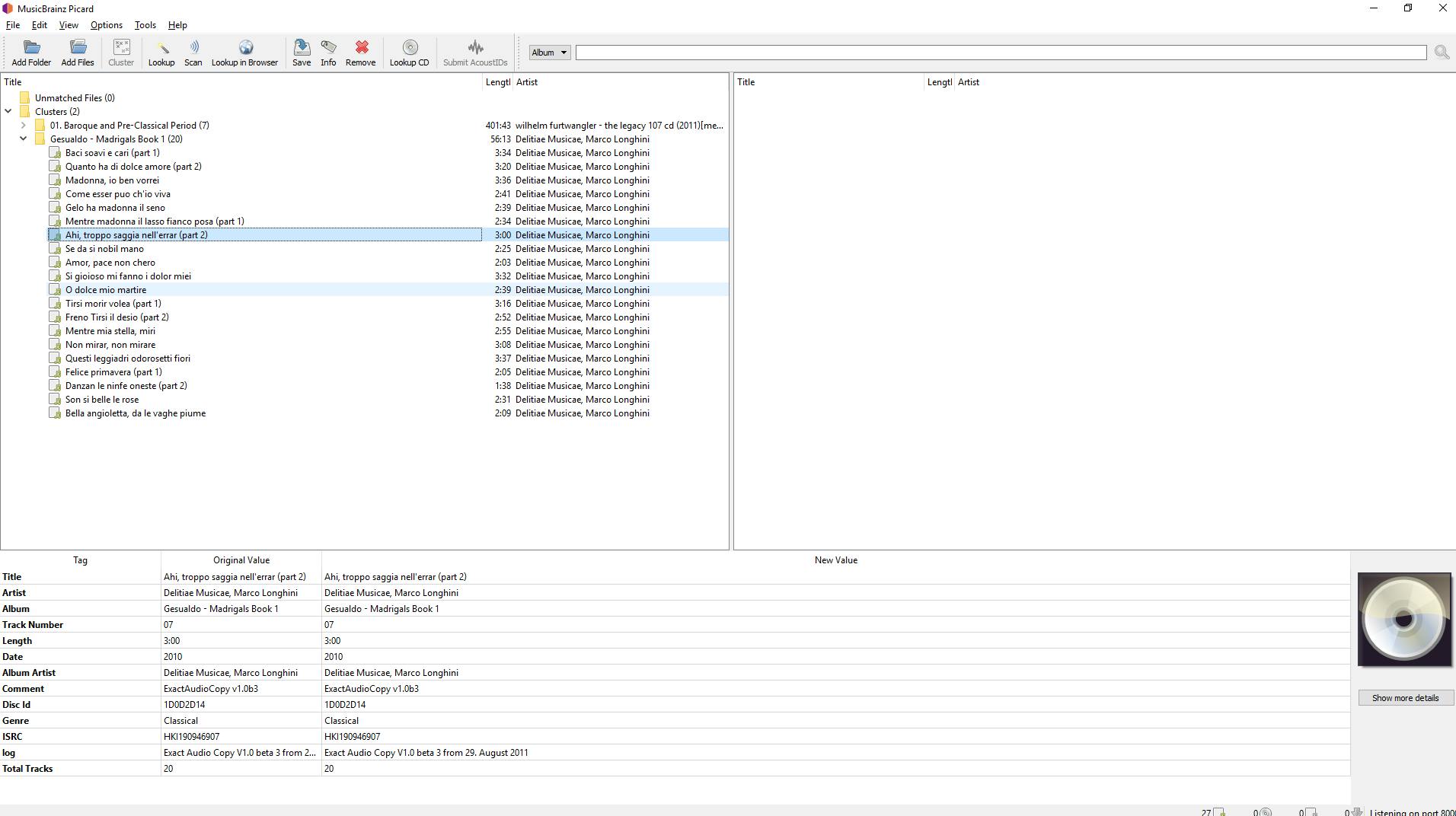Viewport: 1456px width, 816px height.
Task: Click the Clusters folder icon
Action: click(x=25, y=111)
